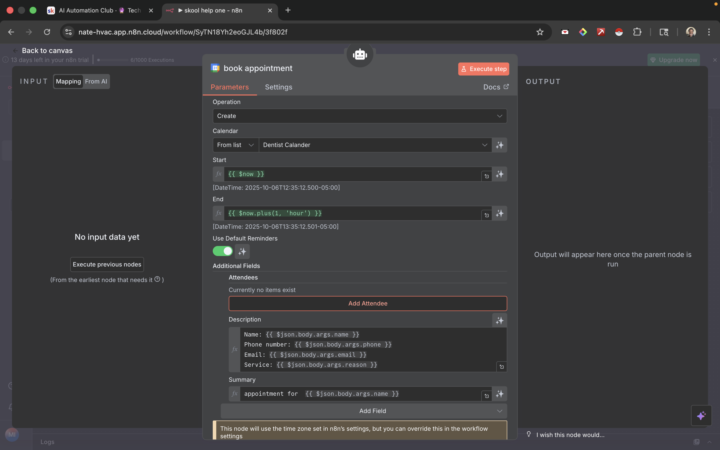The height and width of the screenshot is (450, 720).
Task: Toggle off Use Default Reminders switch
Action: (222, 251)
